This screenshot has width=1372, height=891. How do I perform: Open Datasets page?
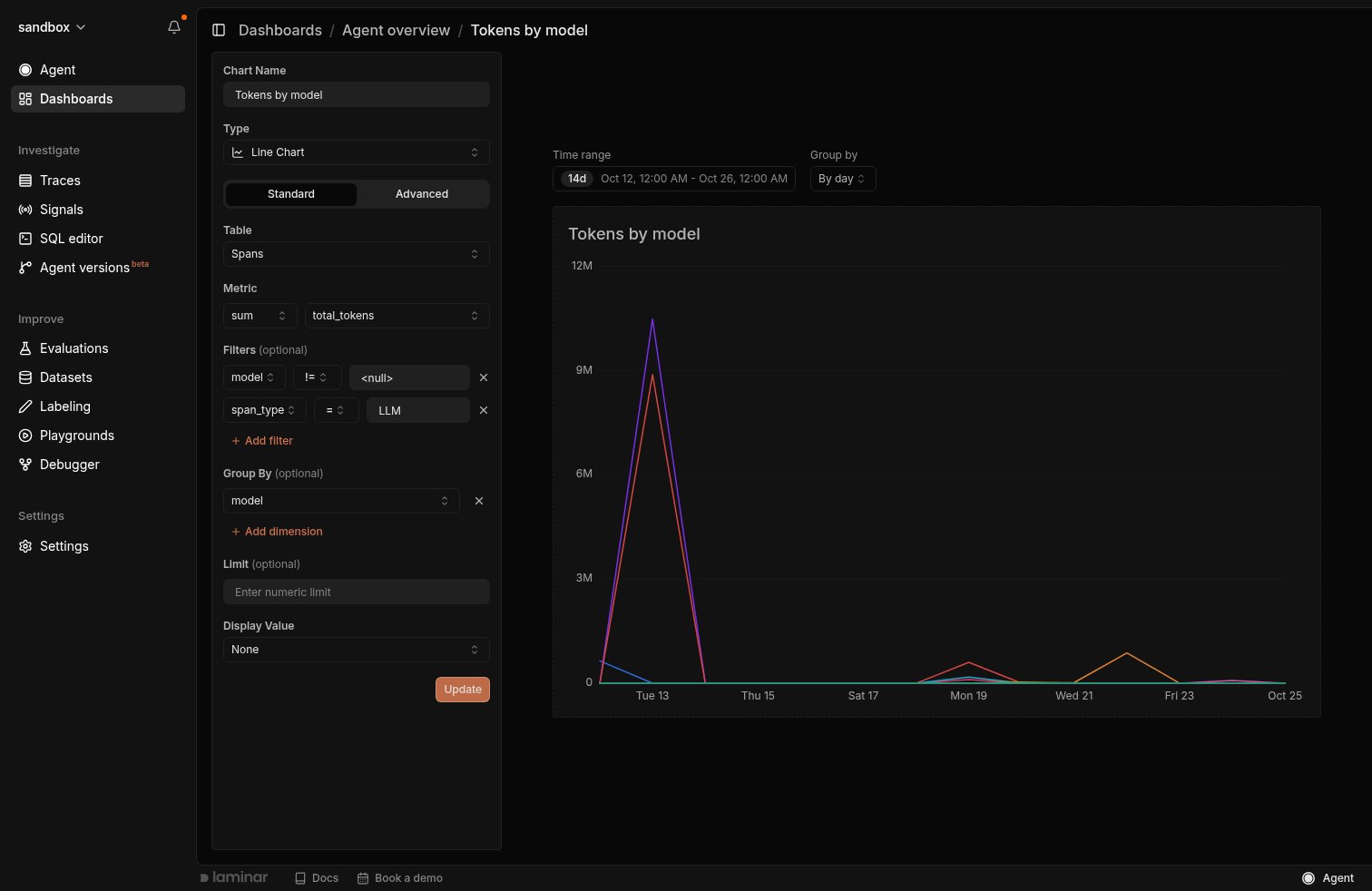pyautogui.click(x=98, y=377)
